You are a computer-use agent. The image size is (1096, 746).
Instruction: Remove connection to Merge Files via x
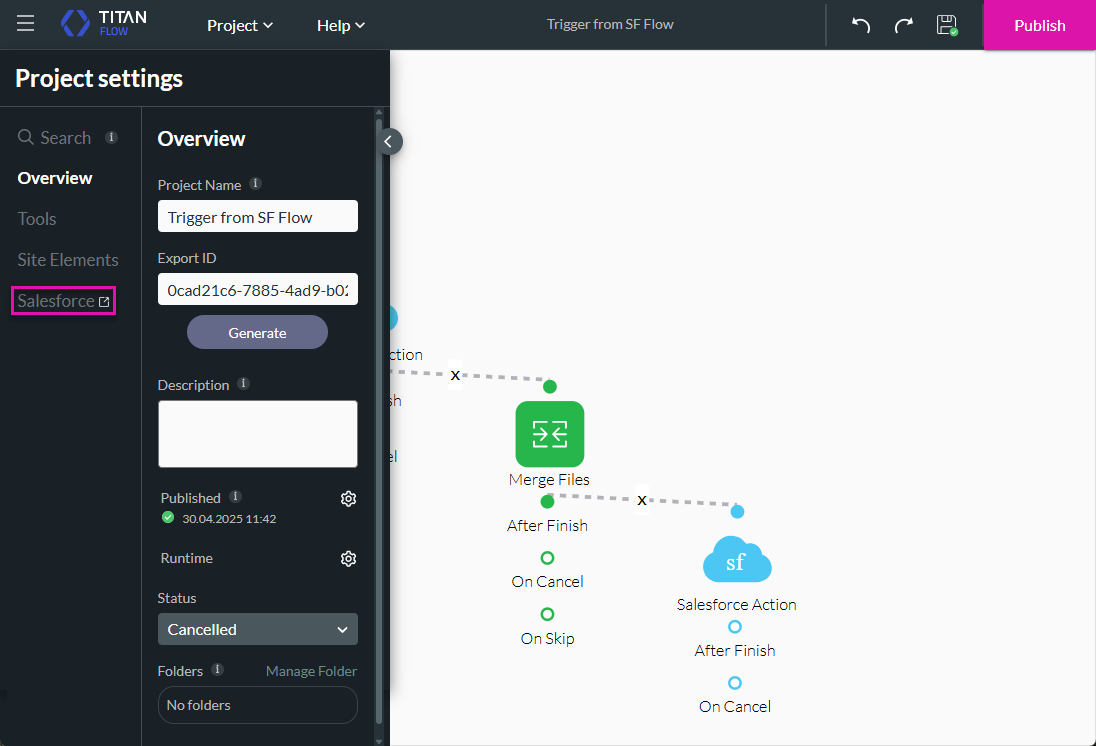455,375
